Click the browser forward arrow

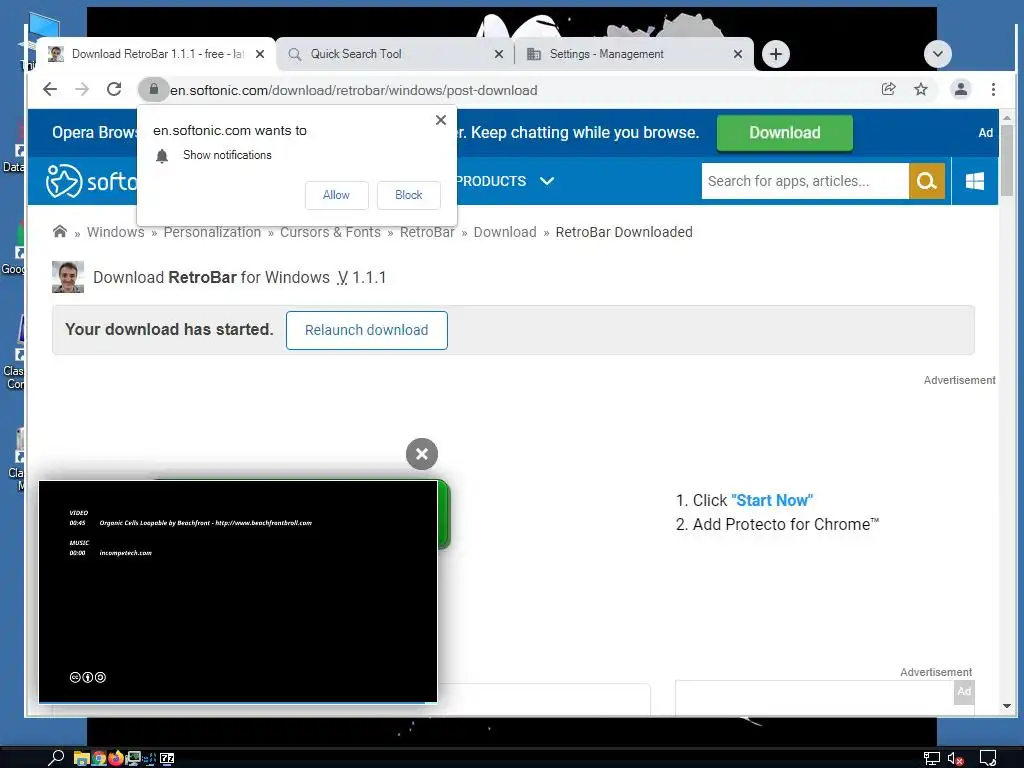(82, 89)
